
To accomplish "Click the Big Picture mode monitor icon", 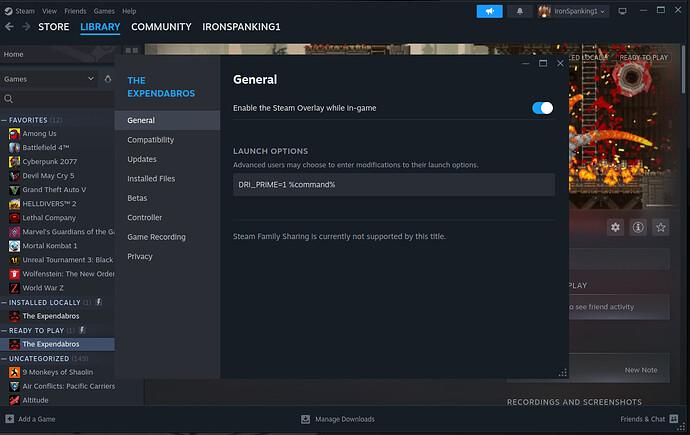I will [x=623, y=11].
